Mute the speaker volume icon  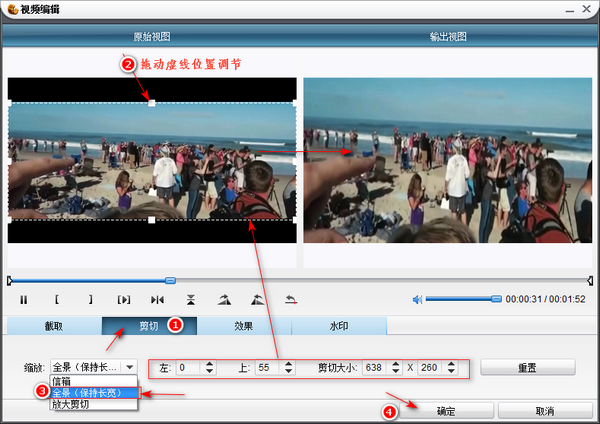coord(417,299)
